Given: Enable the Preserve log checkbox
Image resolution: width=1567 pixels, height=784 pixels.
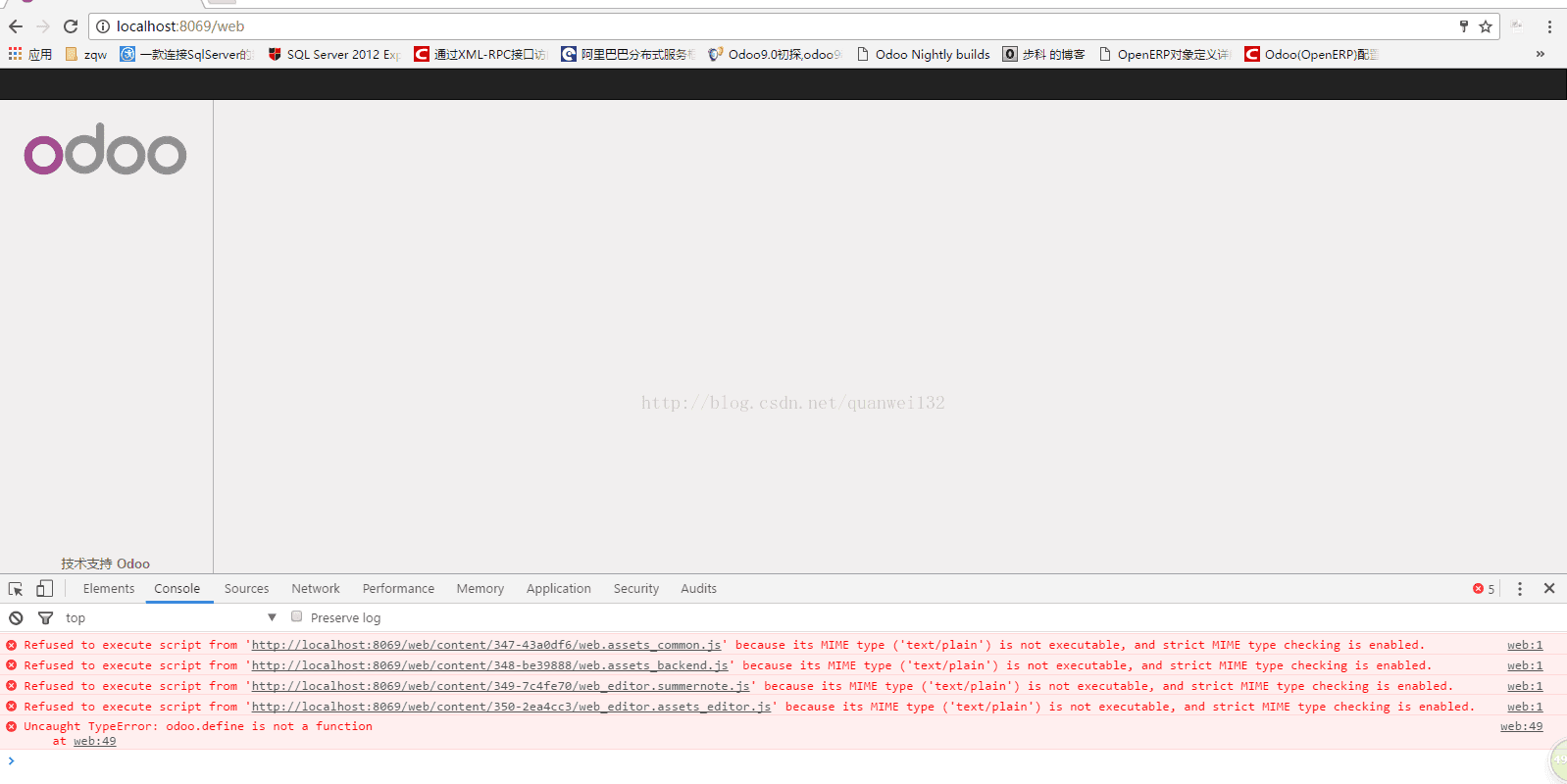Looking at the screenshot, I should tap(296, 617).
